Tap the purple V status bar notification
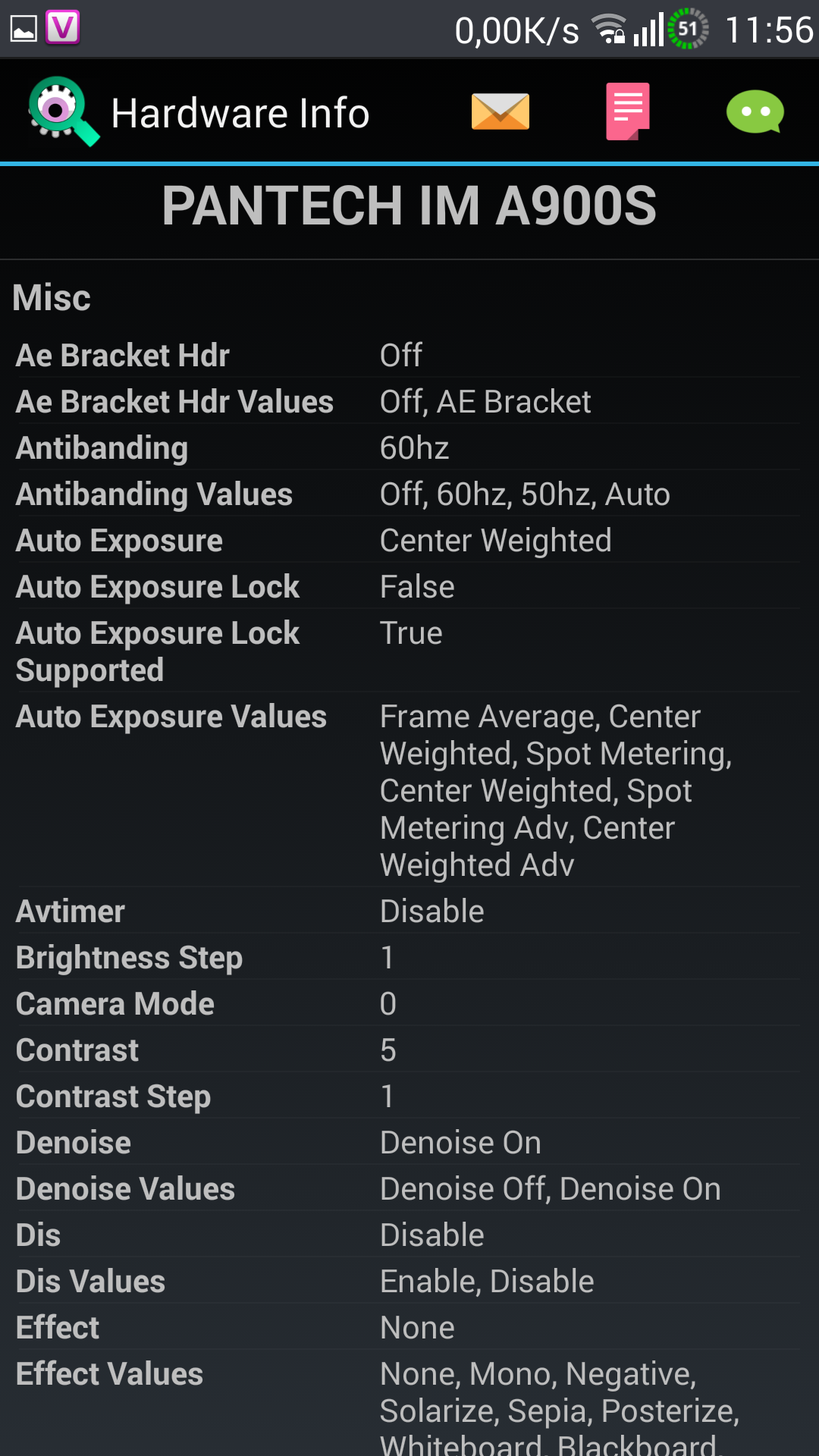The image size is (819, 1456). 62,28
